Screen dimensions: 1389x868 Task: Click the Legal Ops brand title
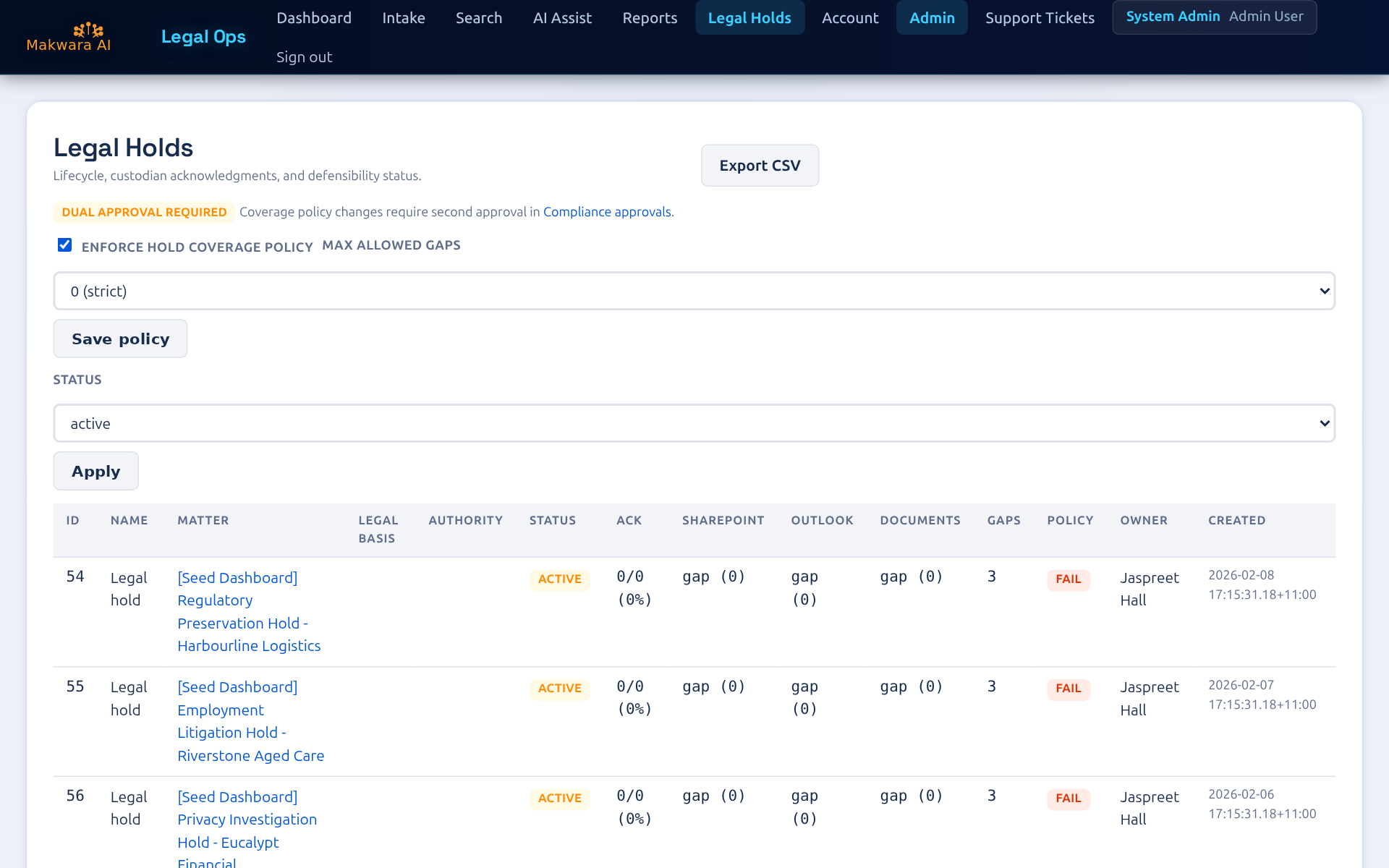(203, 37)
